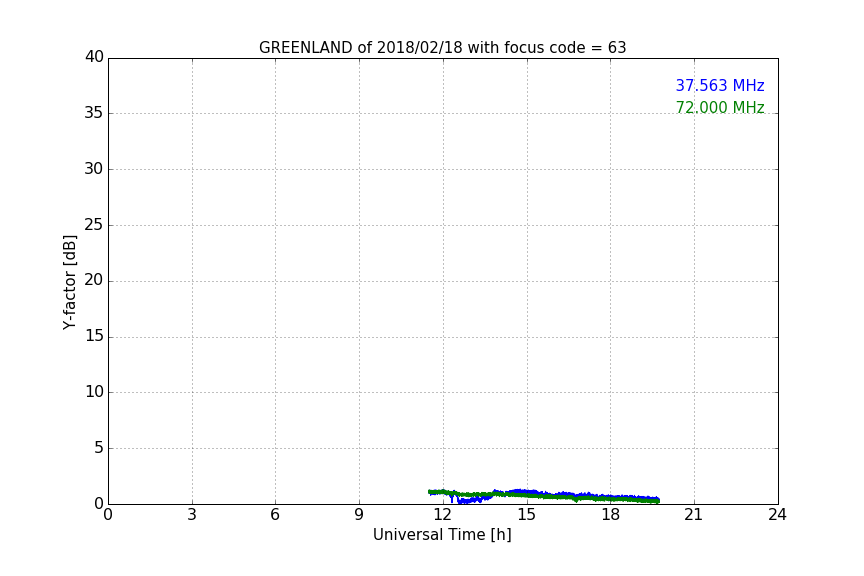Click x-axis tick label 21
Image resolution: width=864 pixels, height=576 pixels.
694,515
